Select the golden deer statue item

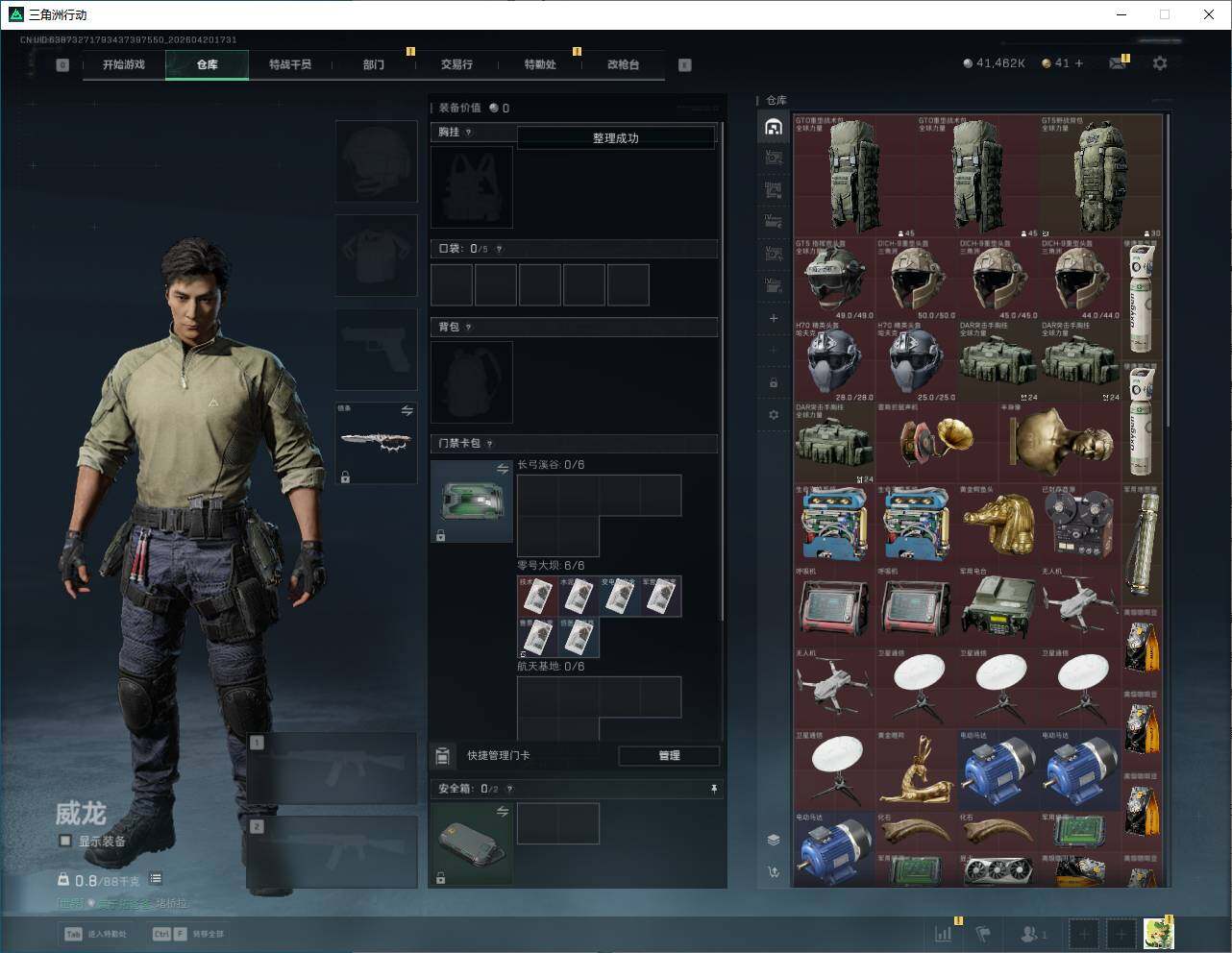point(917,770)
